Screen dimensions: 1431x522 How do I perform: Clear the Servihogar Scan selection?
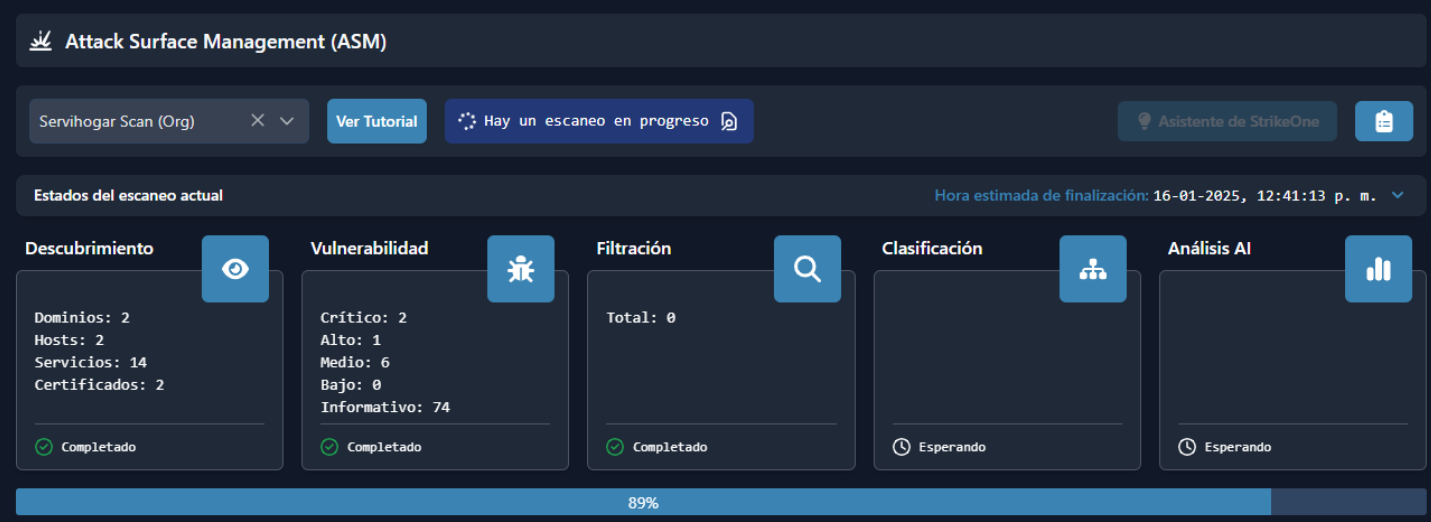[x=257, y=121]
